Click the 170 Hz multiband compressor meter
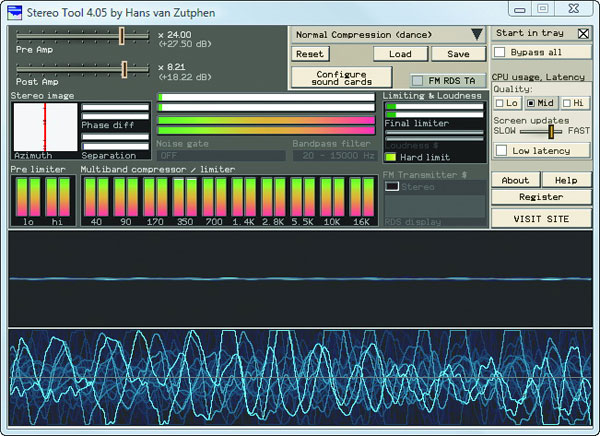600x436 pixels. [155, 197]
